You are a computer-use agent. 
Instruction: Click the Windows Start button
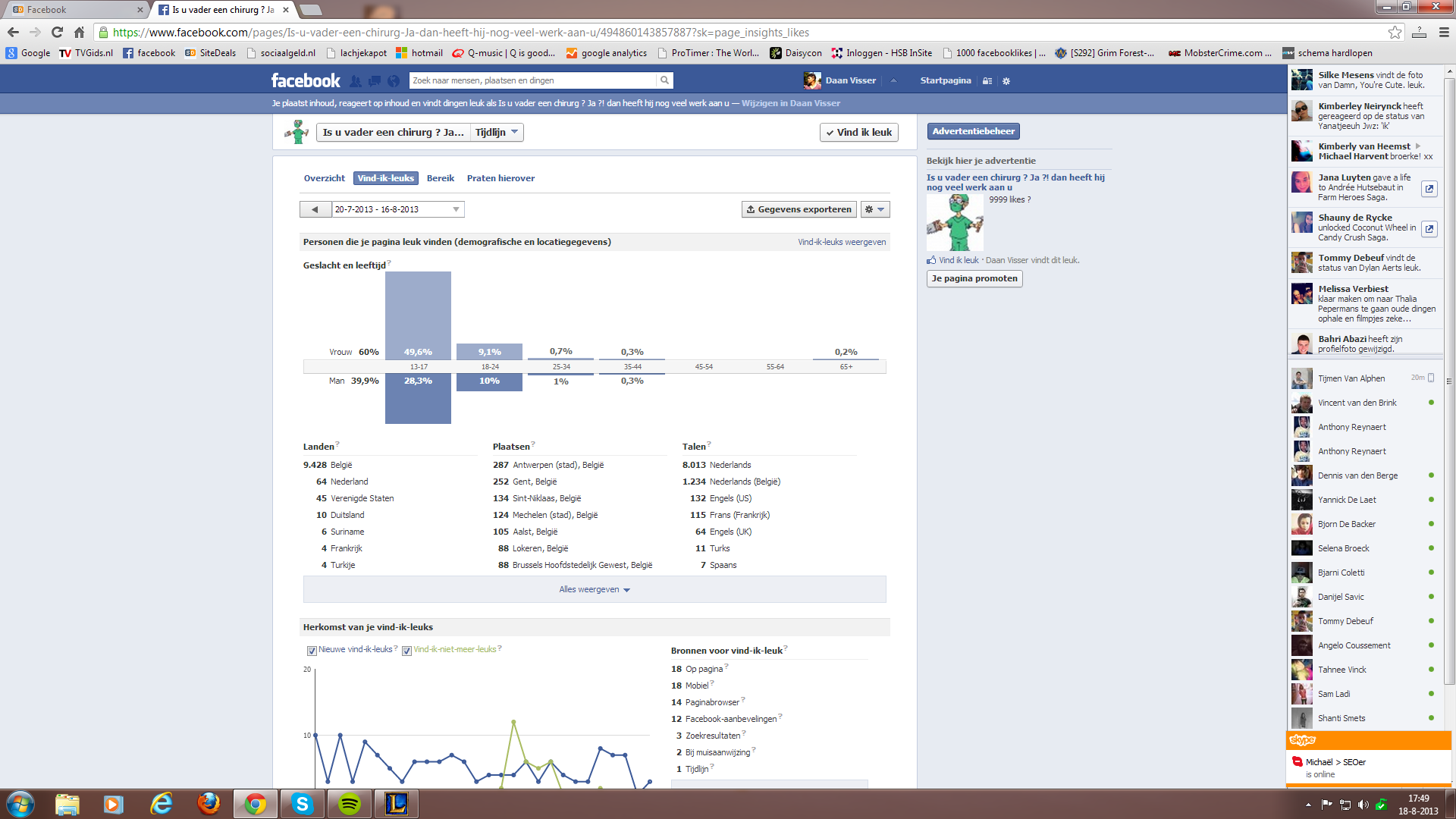click(20, 804)
